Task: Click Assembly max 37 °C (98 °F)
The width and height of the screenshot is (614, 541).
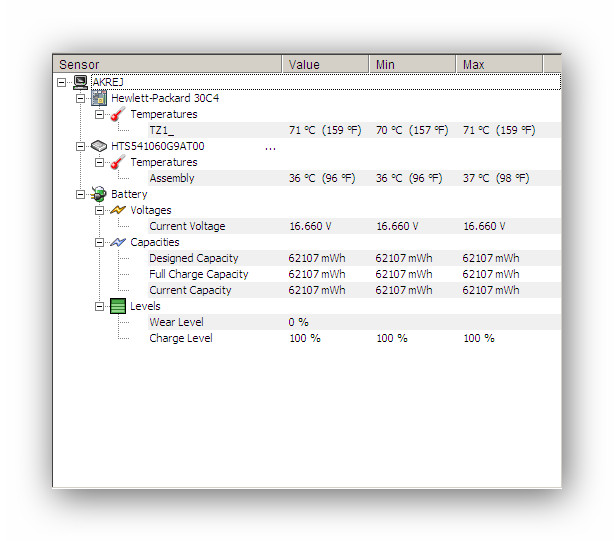Action: pyautogui.click(x=496, y=178)
